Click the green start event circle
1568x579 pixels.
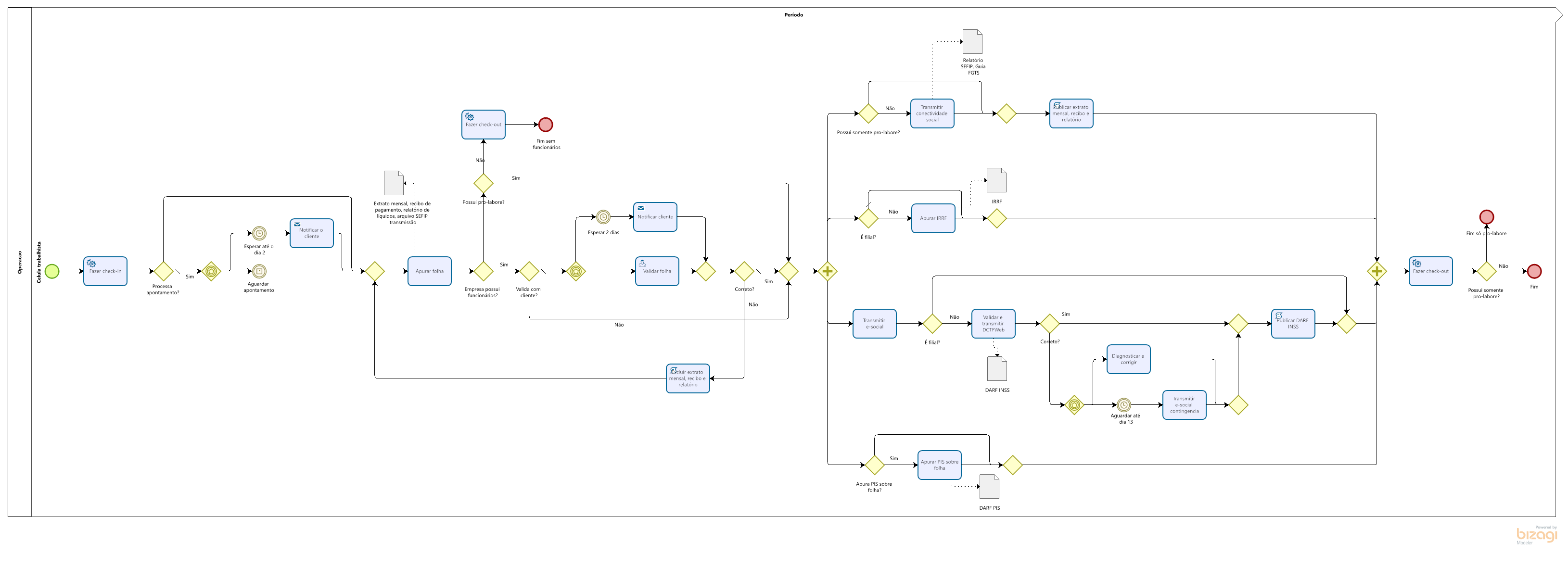(52, 271)
